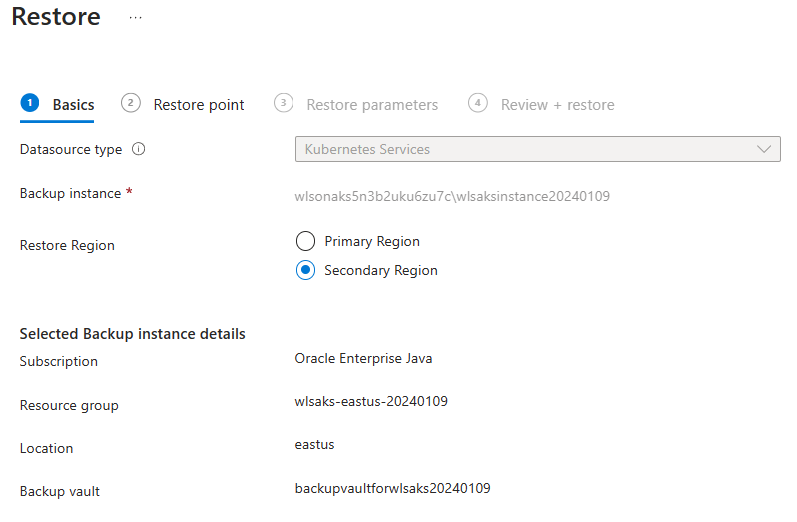Switch to the Basics tab
797x522 pixels.
click(73, 105)
